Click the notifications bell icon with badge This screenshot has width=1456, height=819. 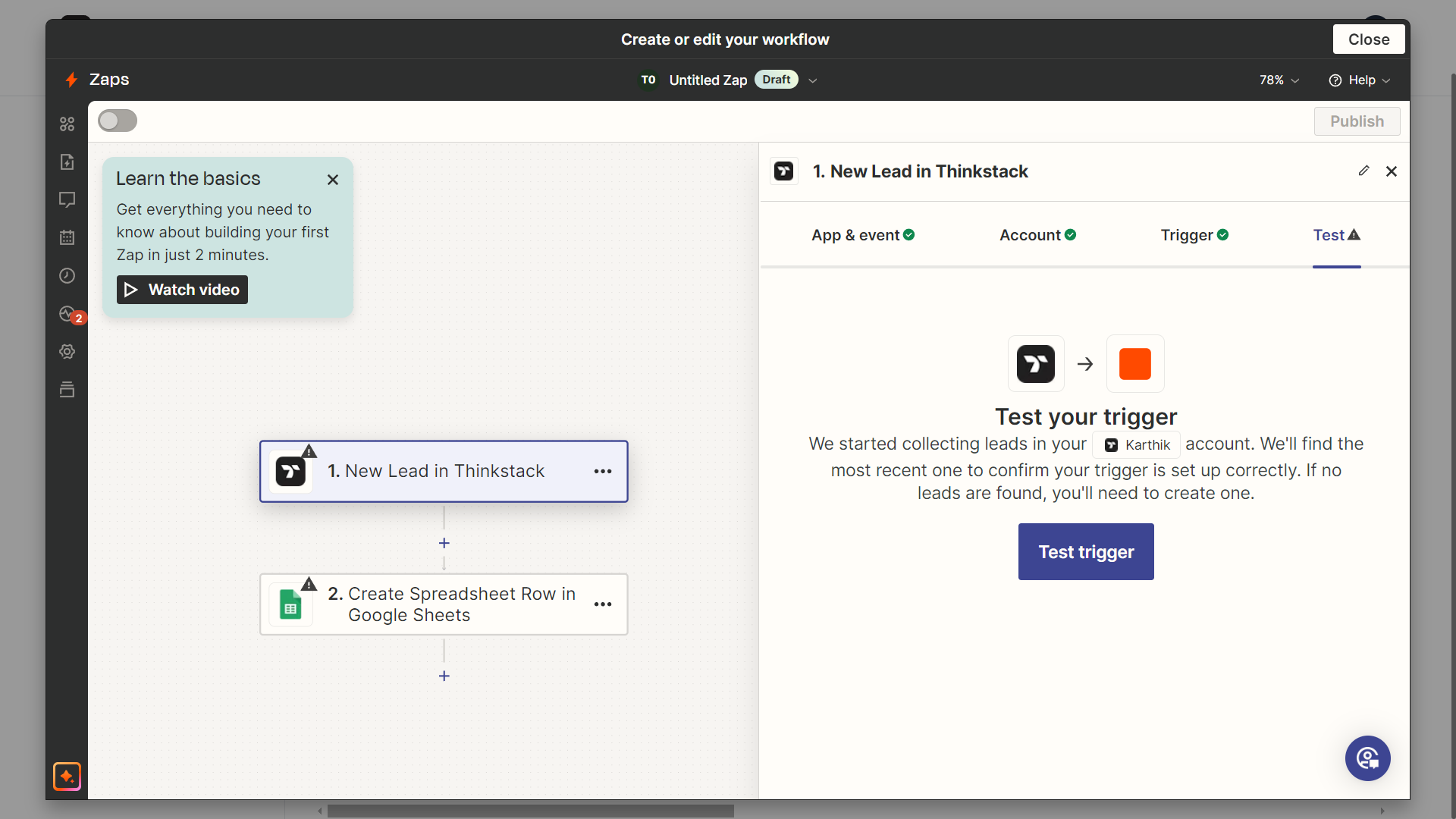68,313
